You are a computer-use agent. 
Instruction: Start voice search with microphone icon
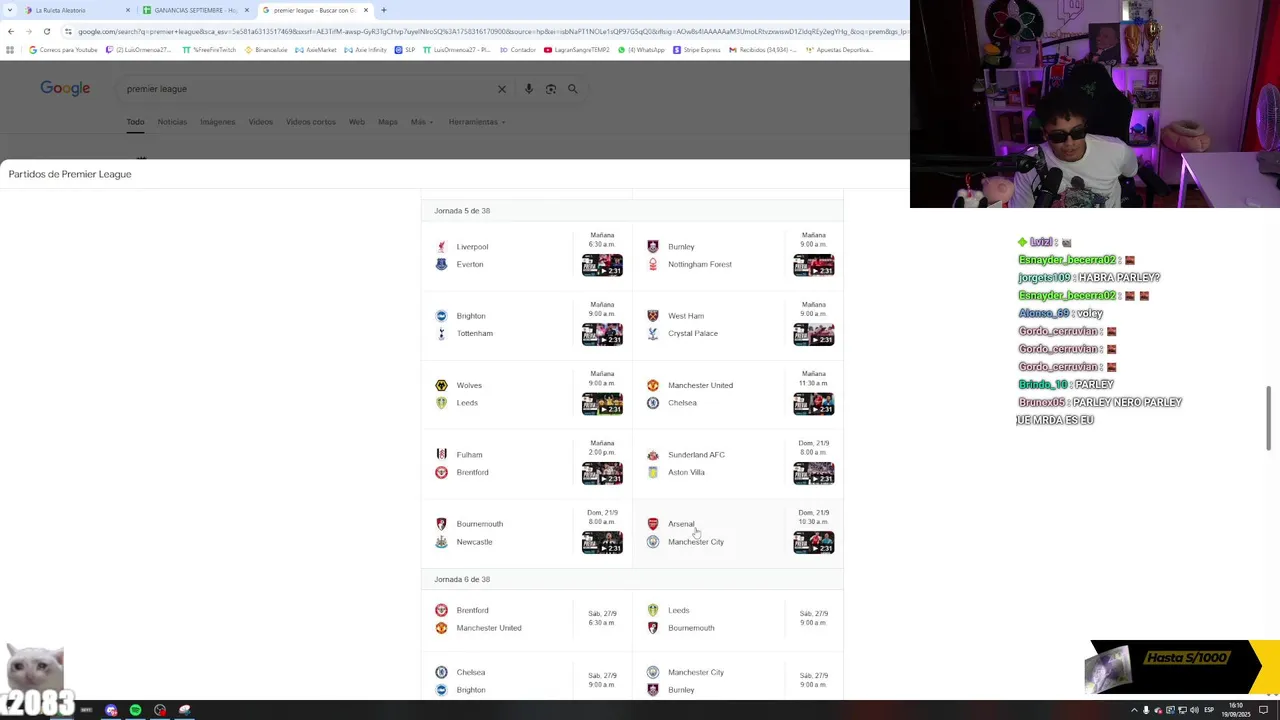pos(529,89)
